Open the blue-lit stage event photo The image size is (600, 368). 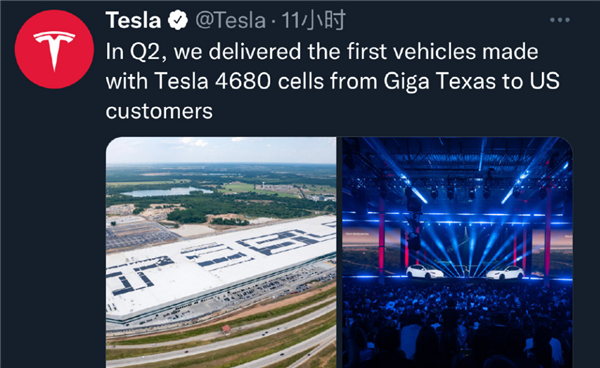pyautogui.click(x=458, y=252)
